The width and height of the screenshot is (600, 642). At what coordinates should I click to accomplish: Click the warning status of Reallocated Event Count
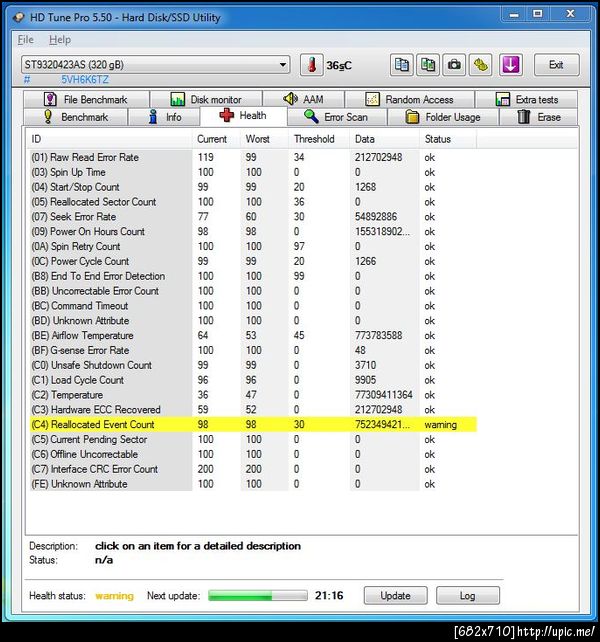[440, 425]
